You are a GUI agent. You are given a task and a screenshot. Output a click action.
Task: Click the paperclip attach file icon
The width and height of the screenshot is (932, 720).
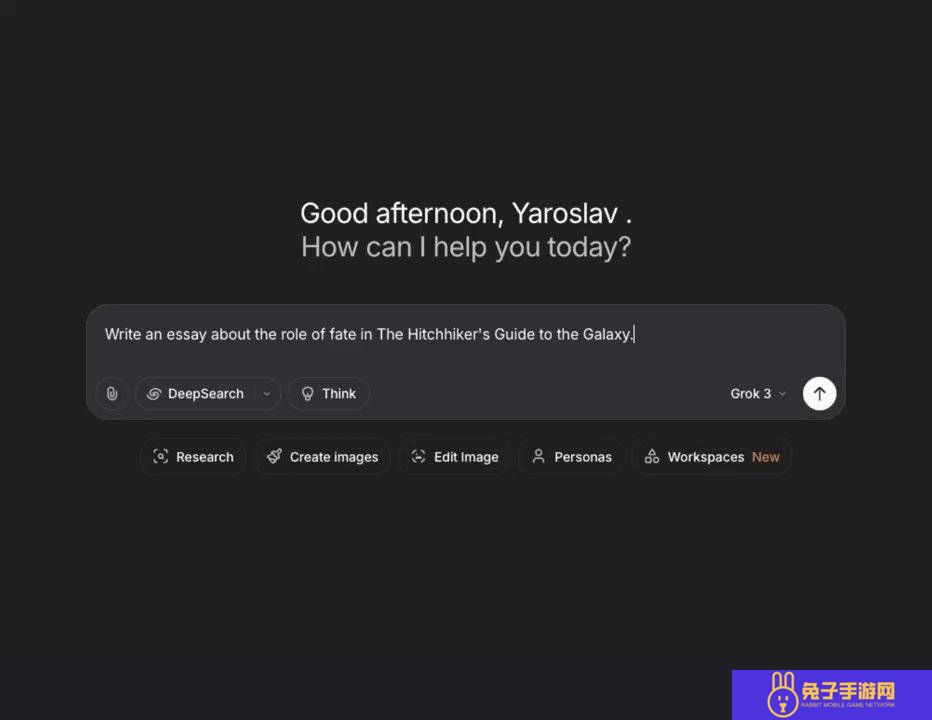[112, 394]
